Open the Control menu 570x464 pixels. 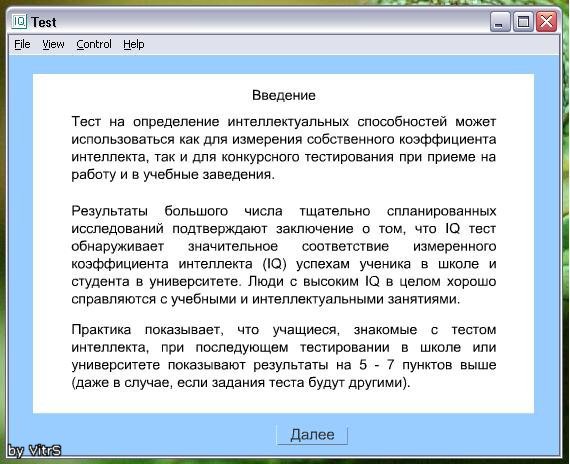[x=94, y=44]
